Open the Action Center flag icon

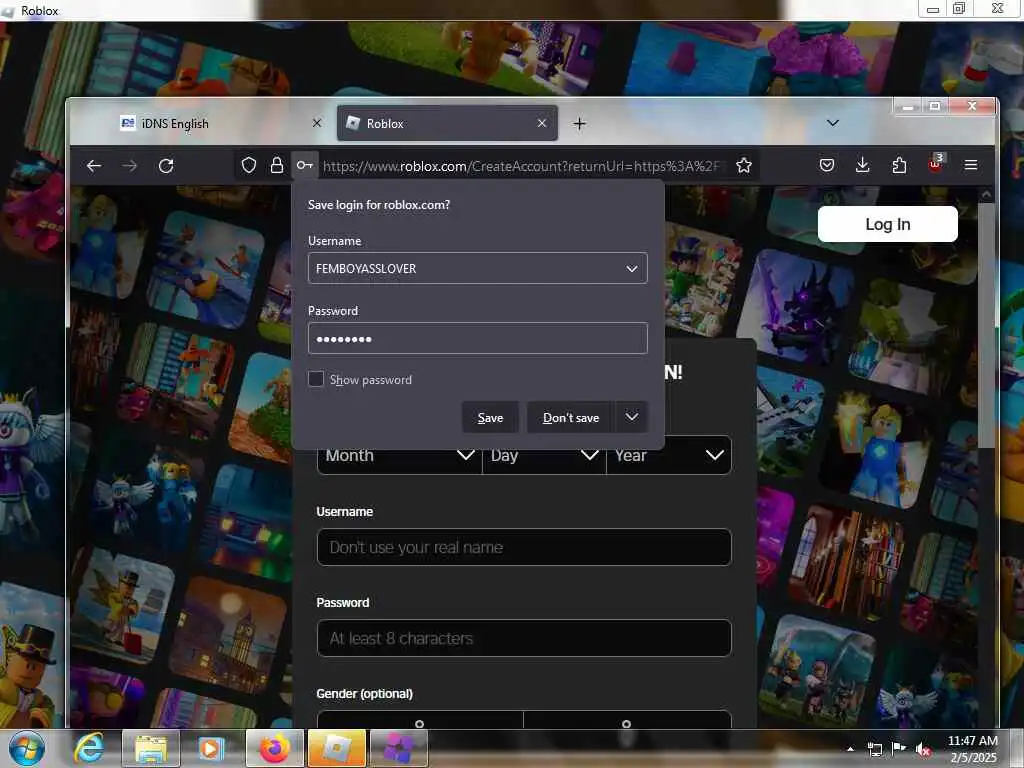click(899, 748)
